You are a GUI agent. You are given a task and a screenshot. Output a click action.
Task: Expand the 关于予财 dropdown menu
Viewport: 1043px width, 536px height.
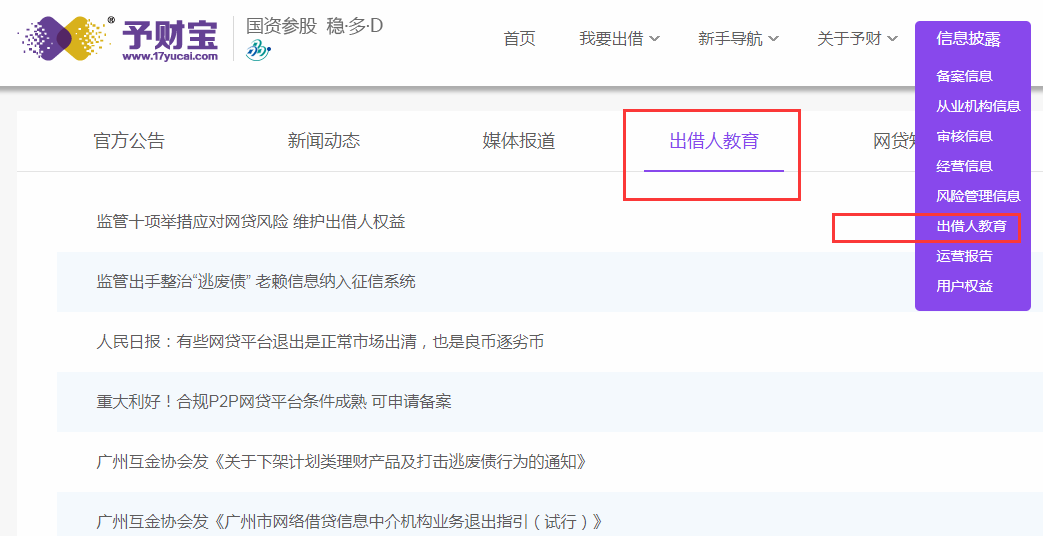(857, 39)
